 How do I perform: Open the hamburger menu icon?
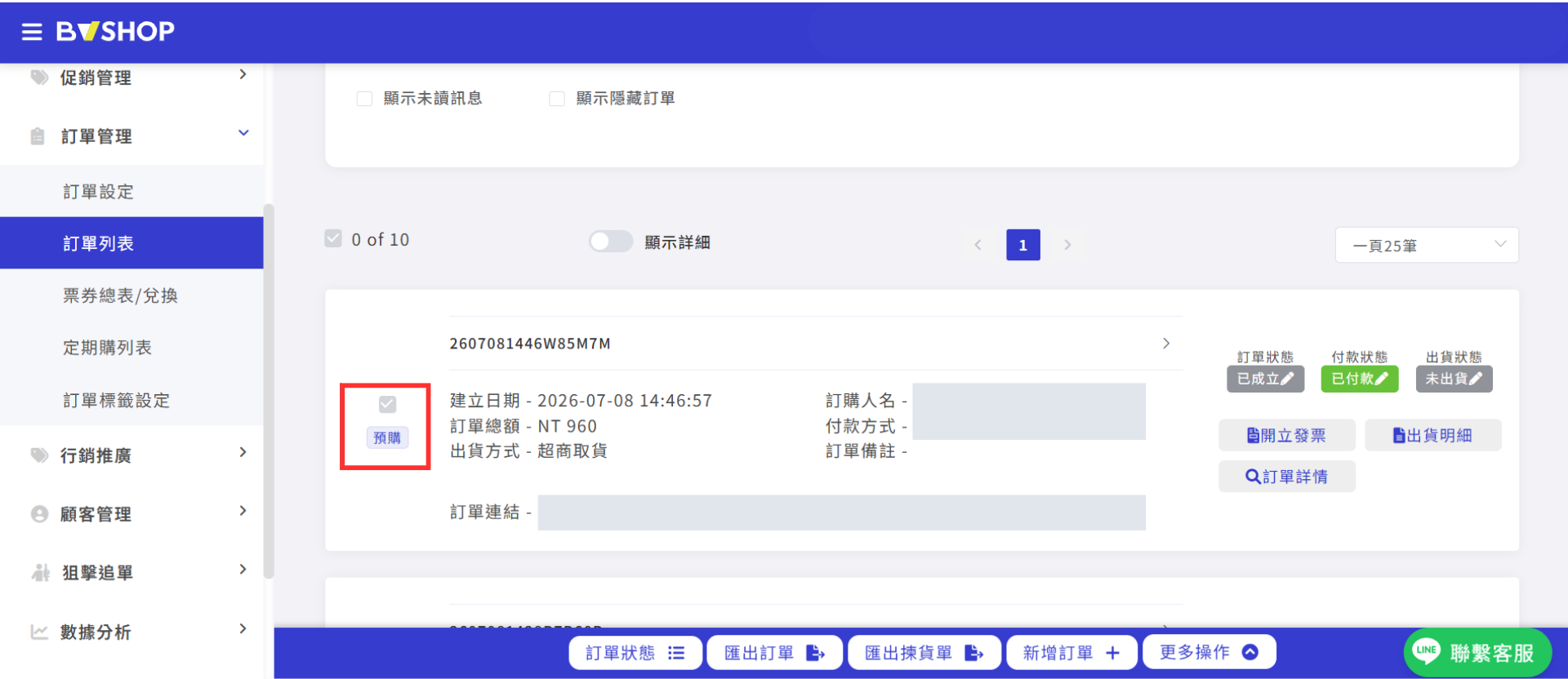pos(32,32)
